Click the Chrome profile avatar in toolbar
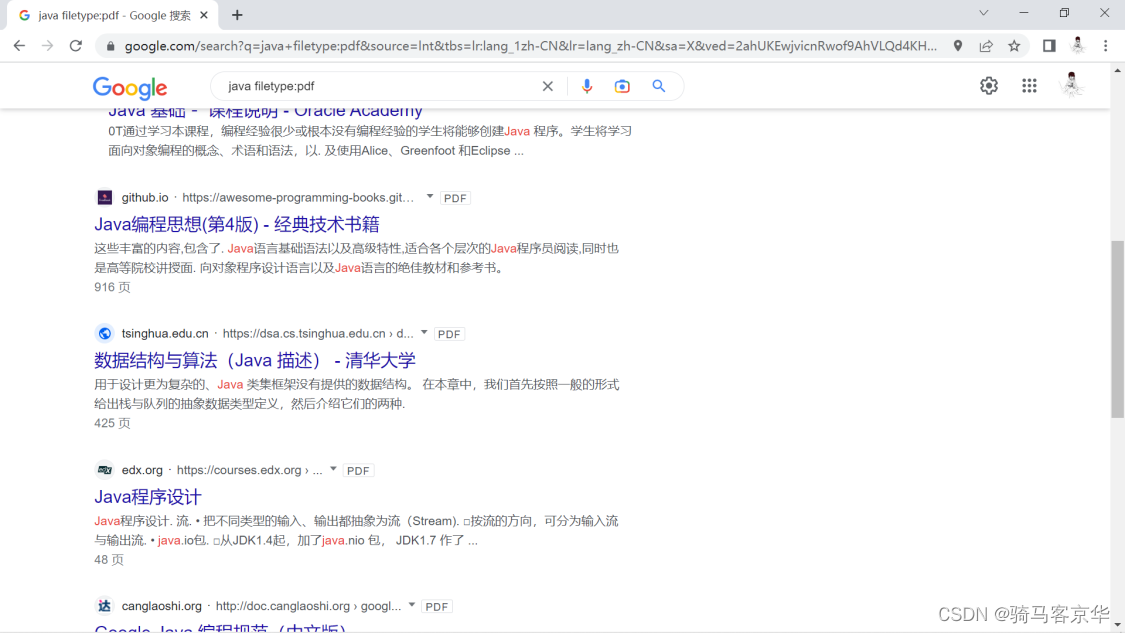 click(x=1078, y=46)
